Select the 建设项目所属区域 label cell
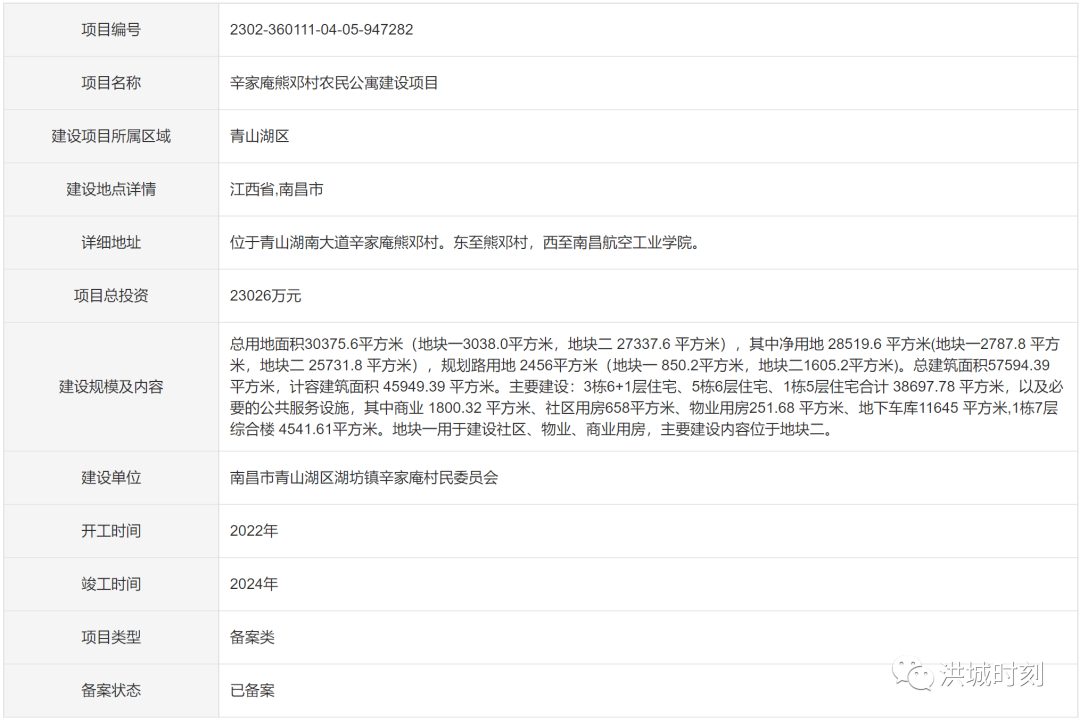1080x722 pixels. pos(110,136)
